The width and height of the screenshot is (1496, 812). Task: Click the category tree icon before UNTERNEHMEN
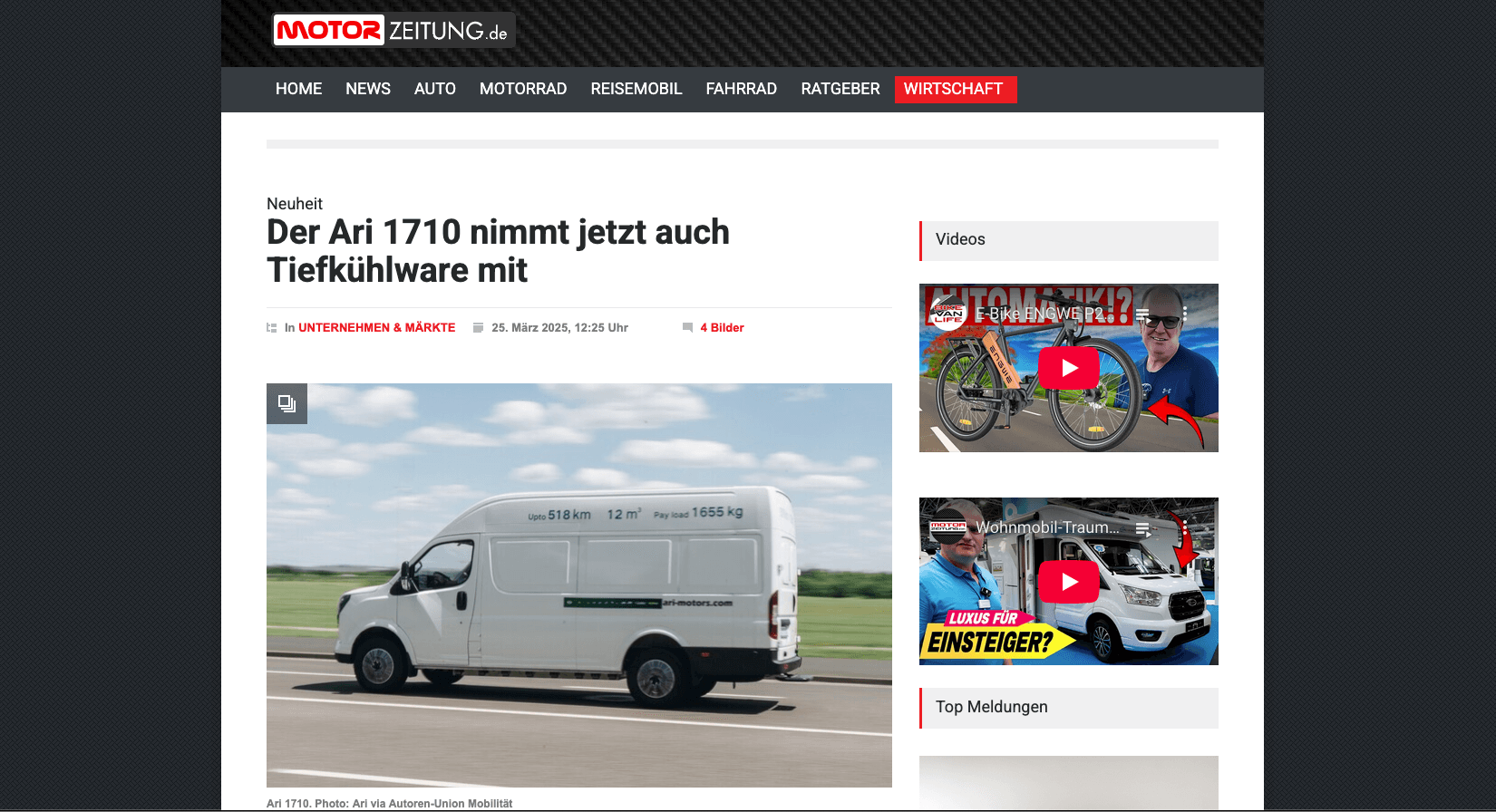(x=271, y=328)
